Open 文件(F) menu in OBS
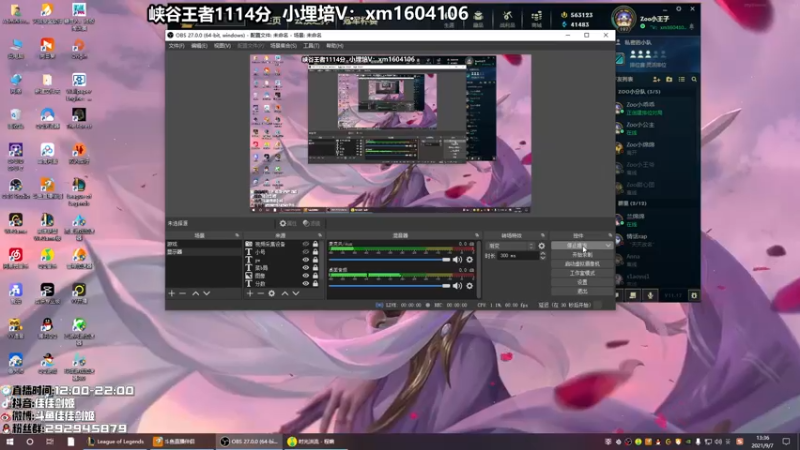Viewport: 800px width, 450px height. pyautogui.click(x=177, y=46)
